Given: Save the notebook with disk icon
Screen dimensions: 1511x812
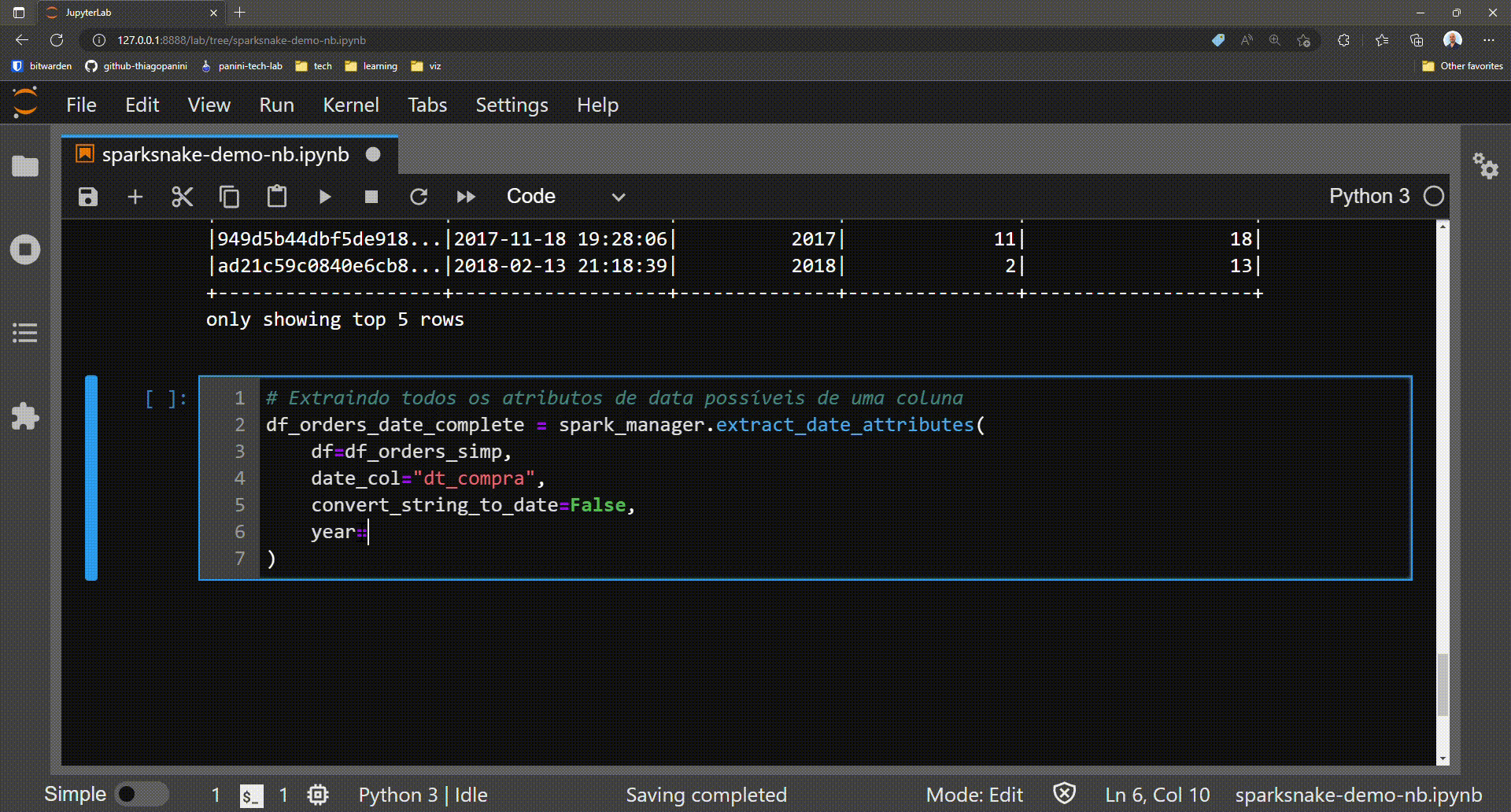Looking at the screenshot, I should (x=88, y=197).
